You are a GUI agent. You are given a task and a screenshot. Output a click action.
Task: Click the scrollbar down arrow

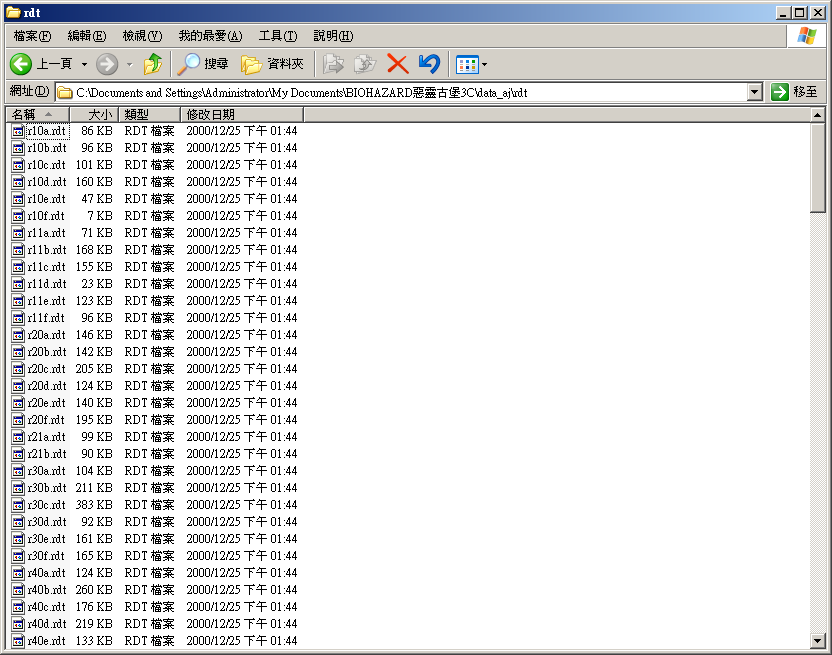click(x=818, y=641)
